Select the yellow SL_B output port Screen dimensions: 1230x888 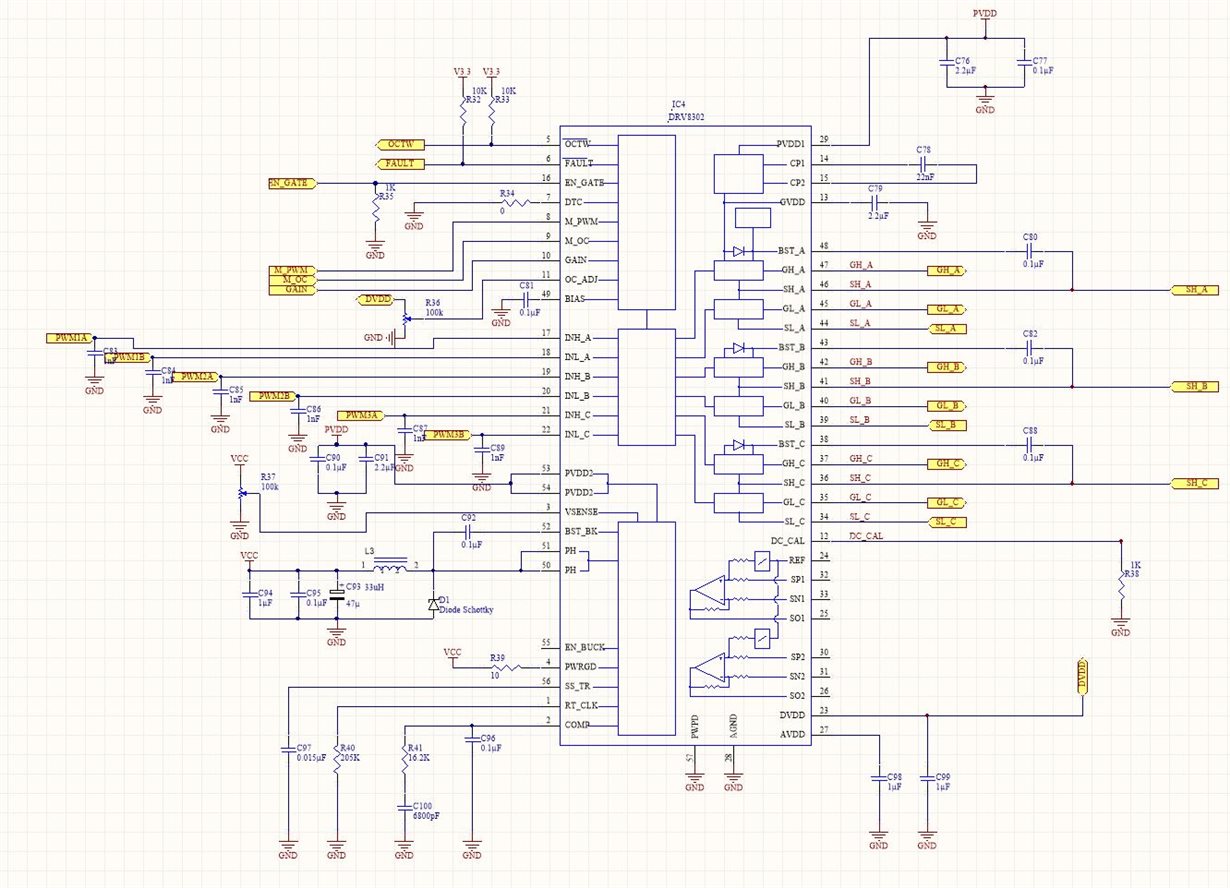(x=946, y=425)
